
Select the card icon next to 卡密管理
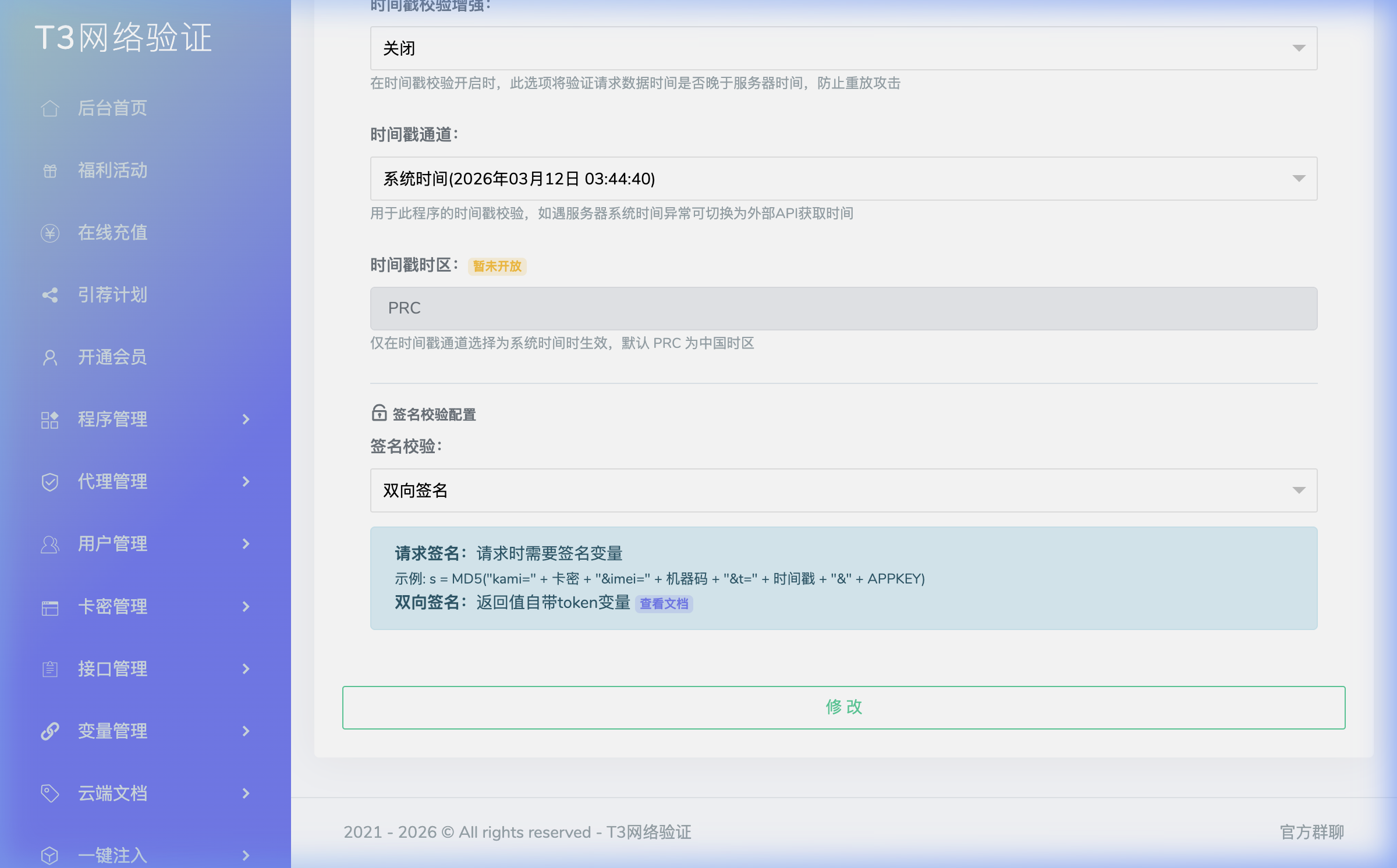click(x=49, y=607)
